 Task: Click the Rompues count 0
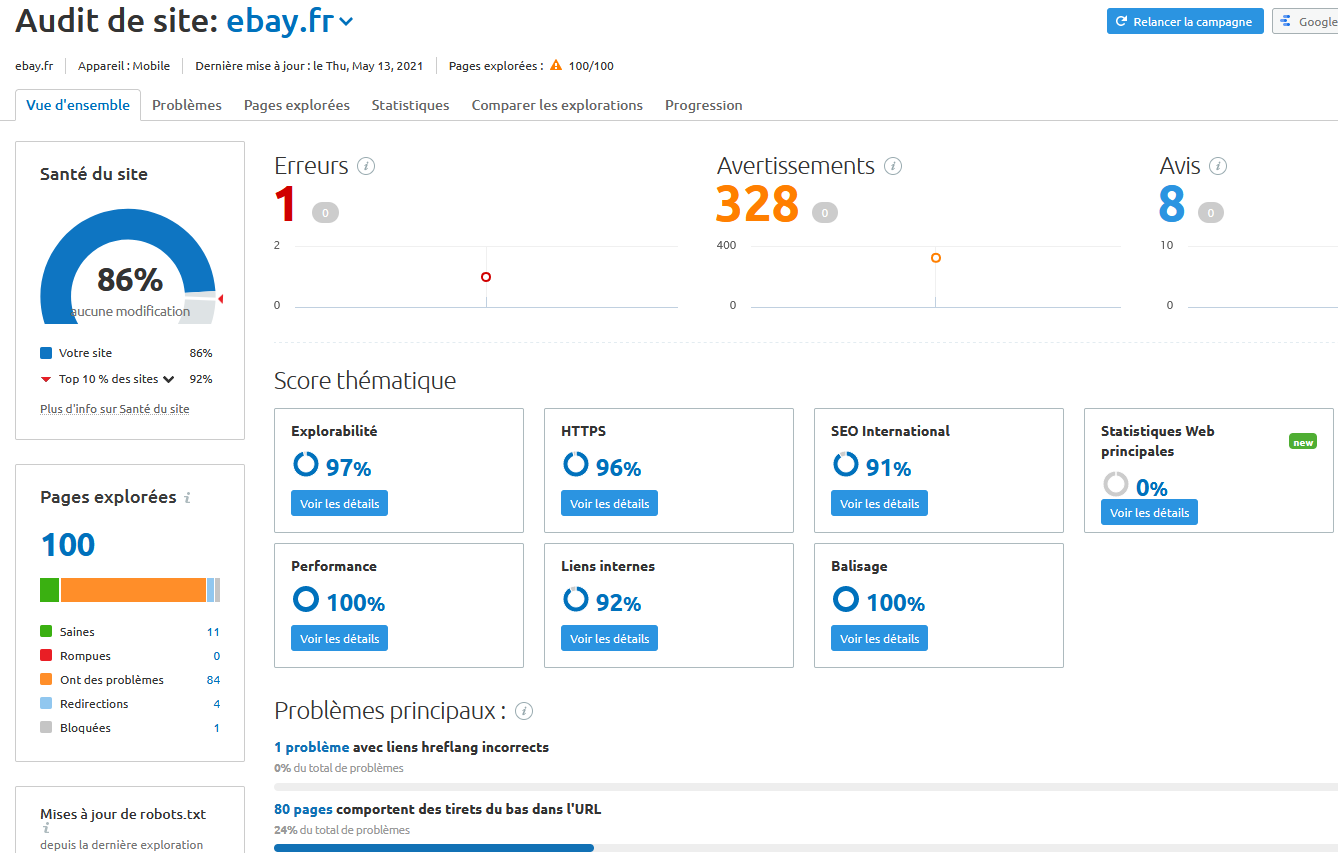coord(216,656)
